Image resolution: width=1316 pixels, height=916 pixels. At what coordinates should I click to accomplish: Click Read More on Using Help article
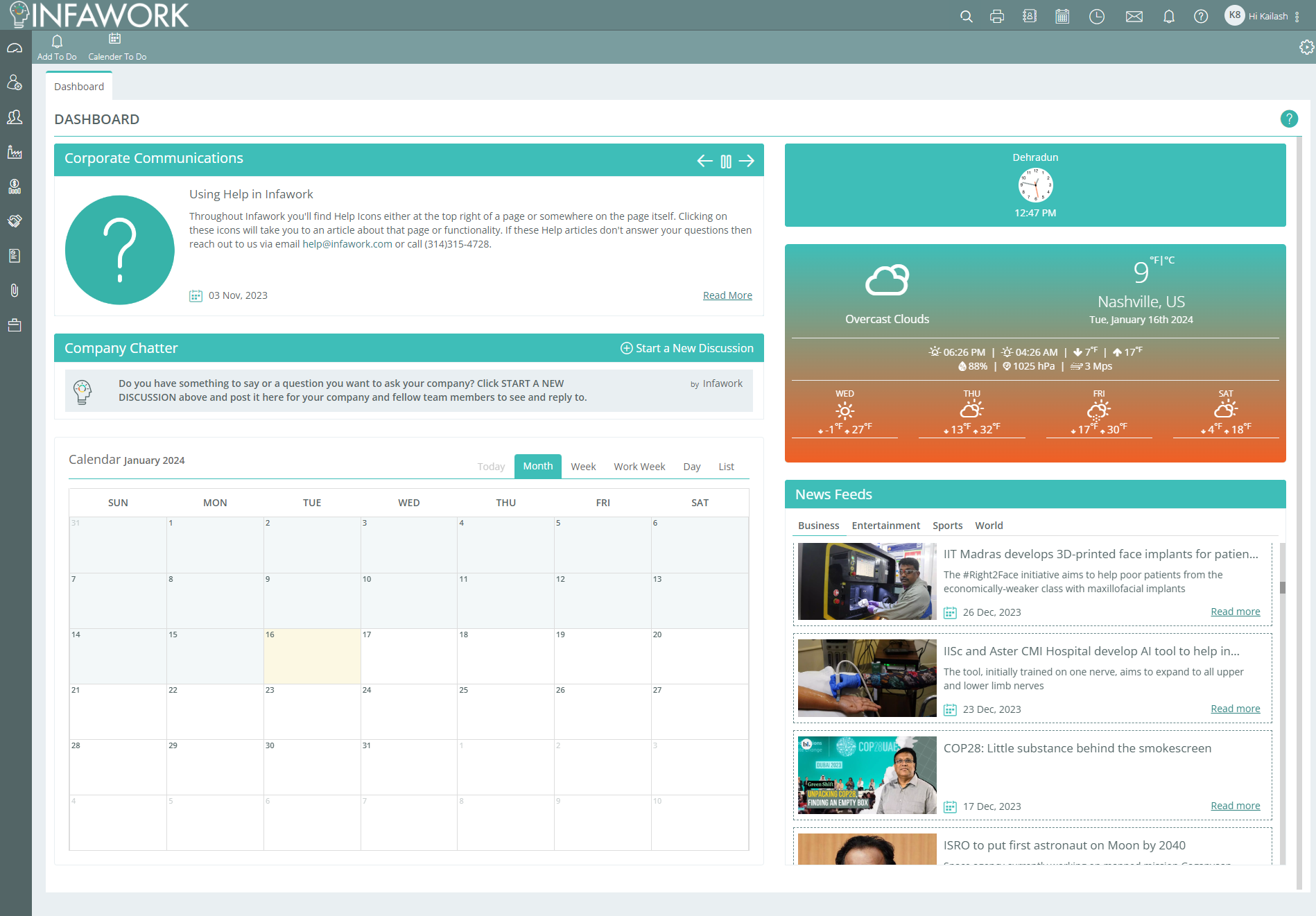(727, 295)
